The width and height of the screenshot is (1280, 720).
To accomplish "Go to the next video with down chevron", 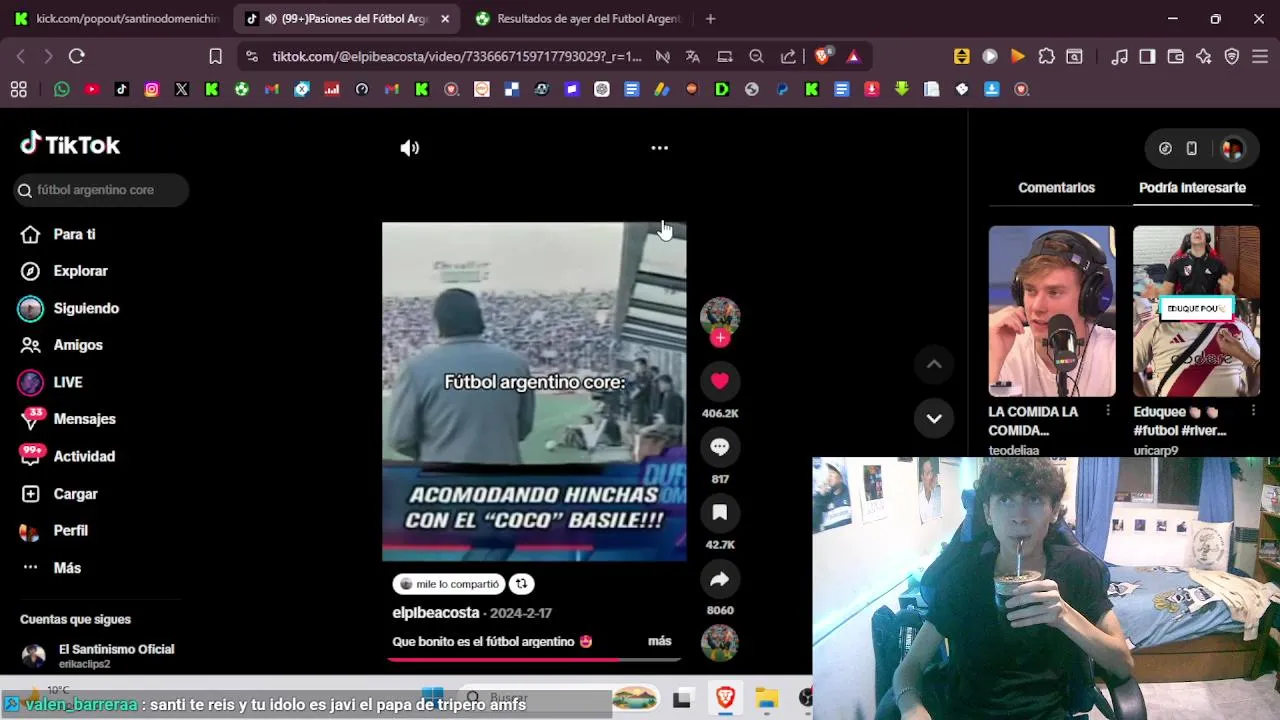I will [x=934, y=418].
